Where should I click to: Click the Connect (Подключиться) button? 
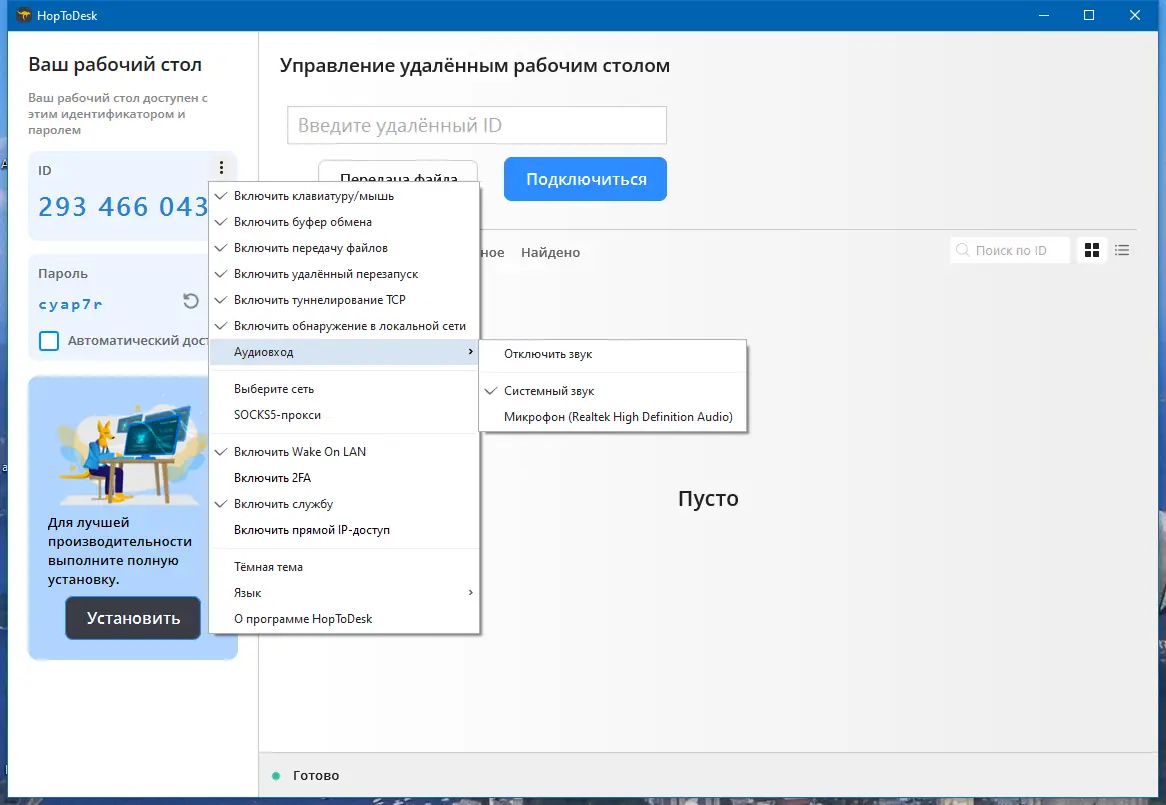(x=585, y=179)
